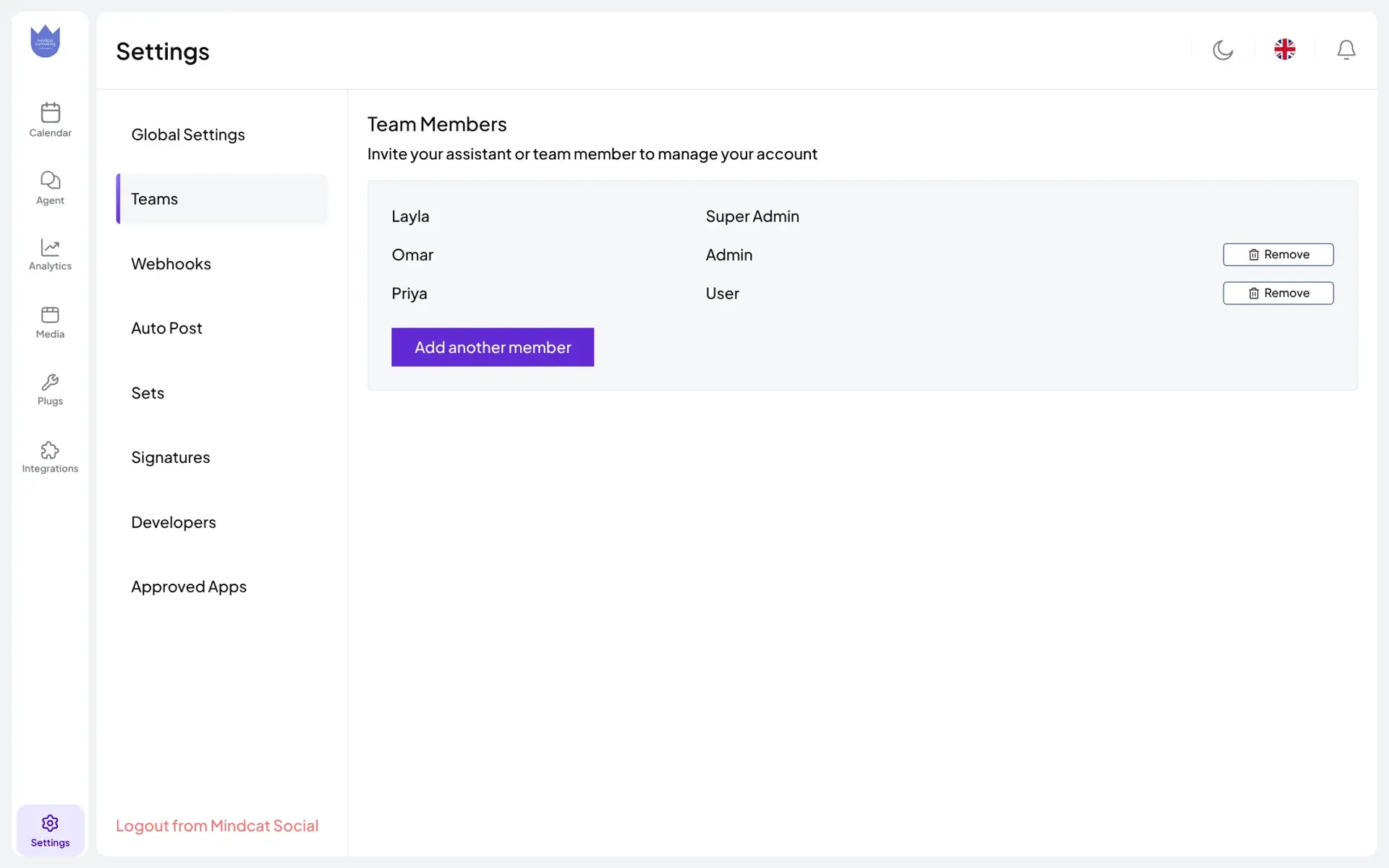
Task: Click Priya's User role text
Action: click(723, 294)
